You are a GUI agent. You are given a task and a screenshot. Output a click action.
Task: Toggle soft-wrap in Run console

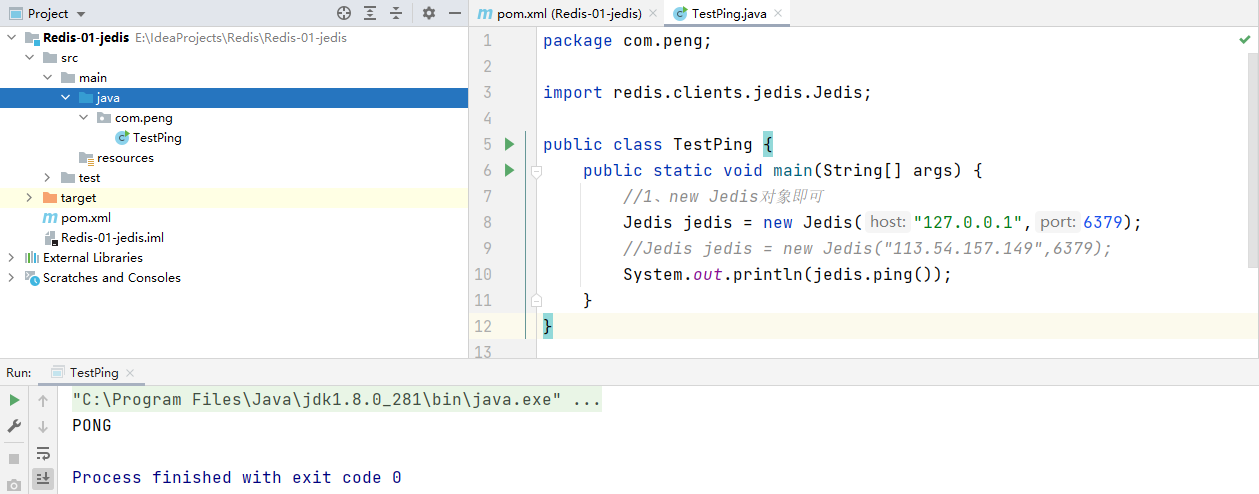[43, 453]
